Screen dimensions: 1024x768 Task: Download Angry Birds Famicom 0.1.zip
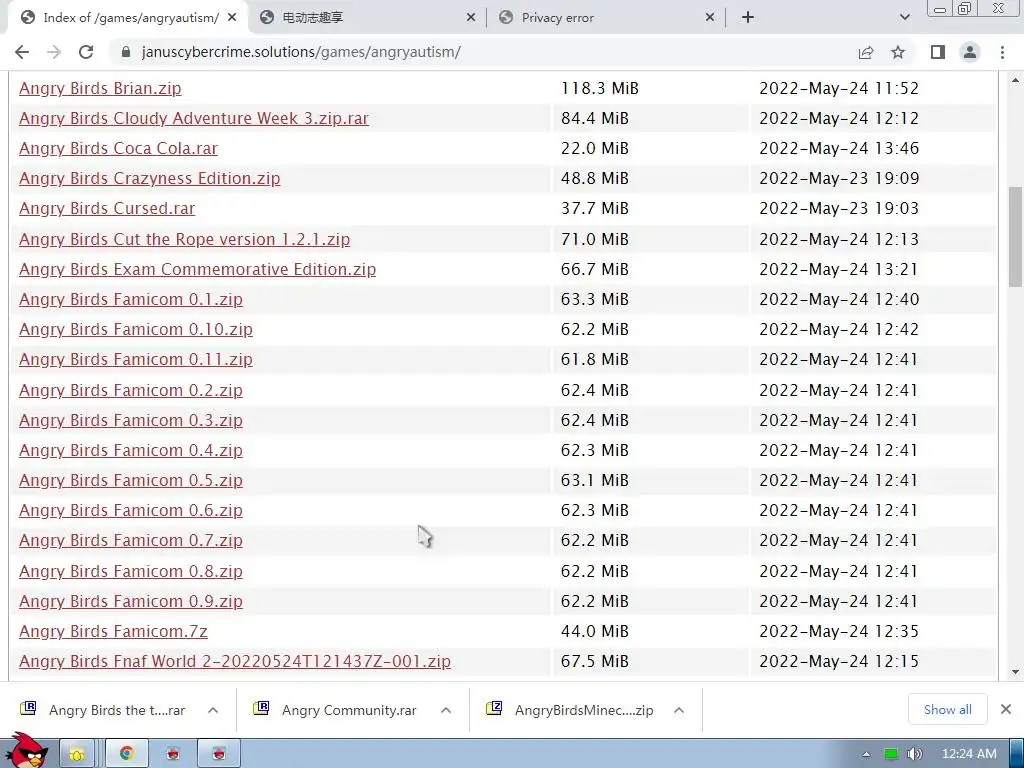click(131, 299)
